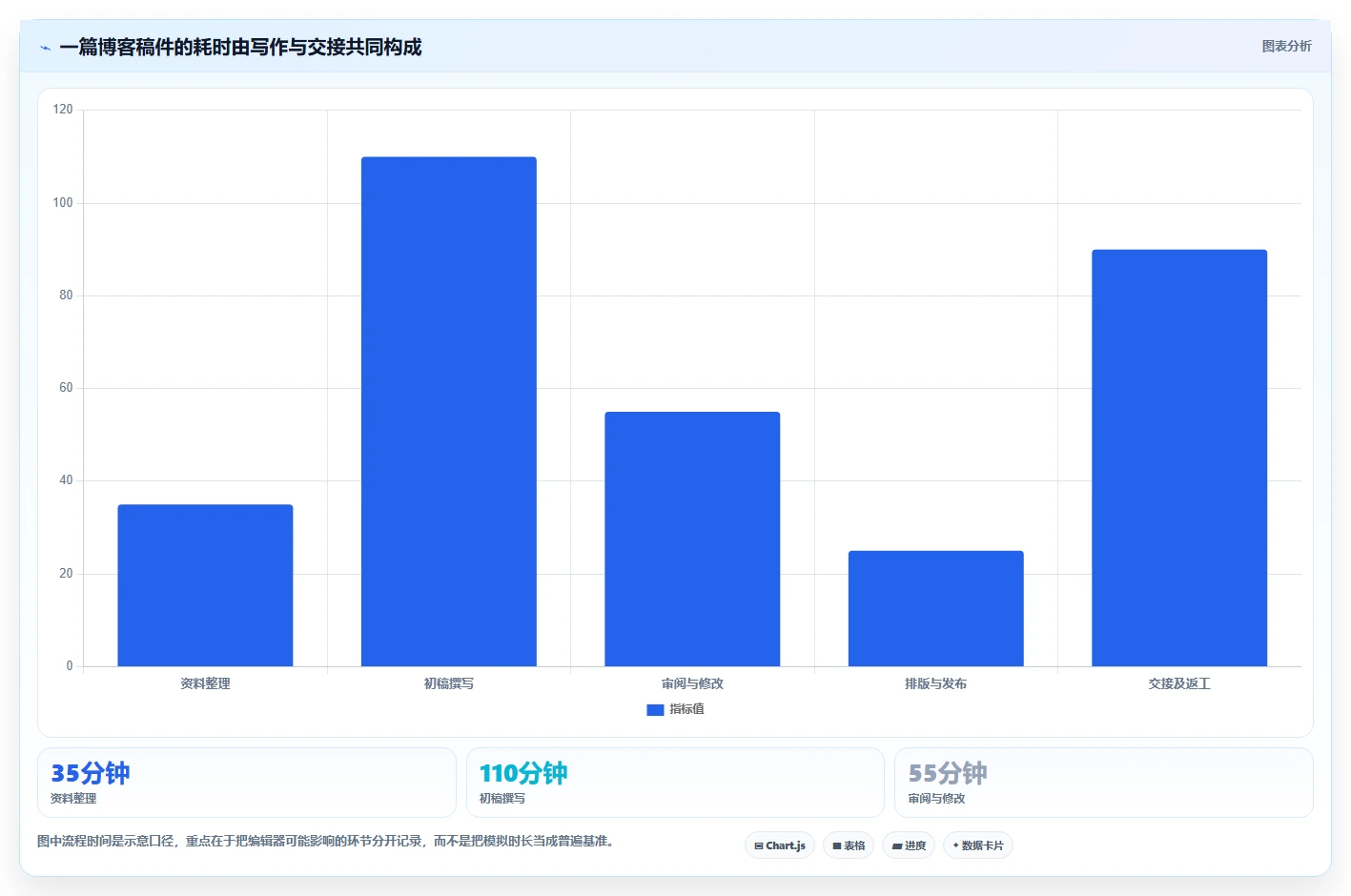The width and height of the screenshot is (1351, 896).
Task: Select the 初稿撰写 bar in the chart
Action: (x=449, y=412)
